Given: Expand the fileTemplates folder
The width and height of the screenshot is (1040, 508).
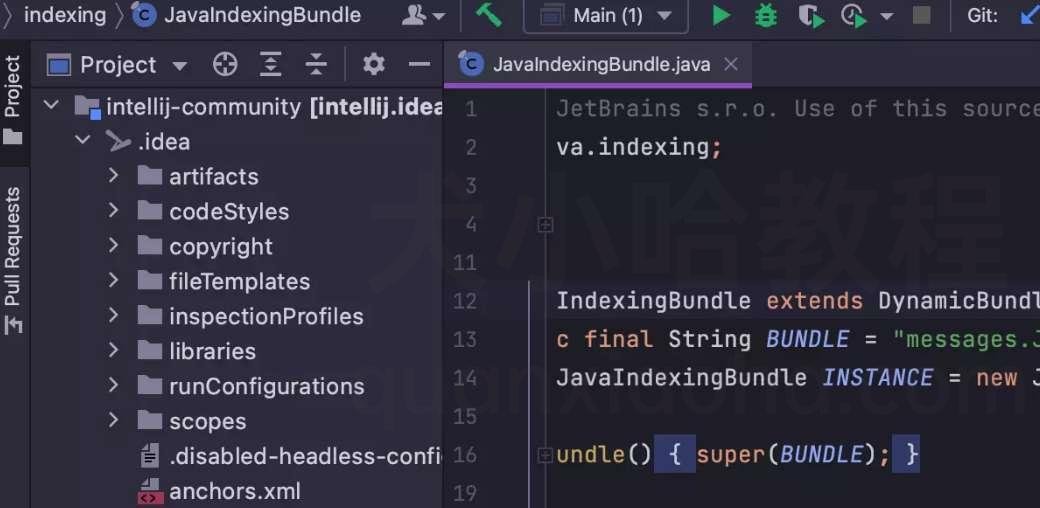Looking at the screenshot, I should [113, 280].
